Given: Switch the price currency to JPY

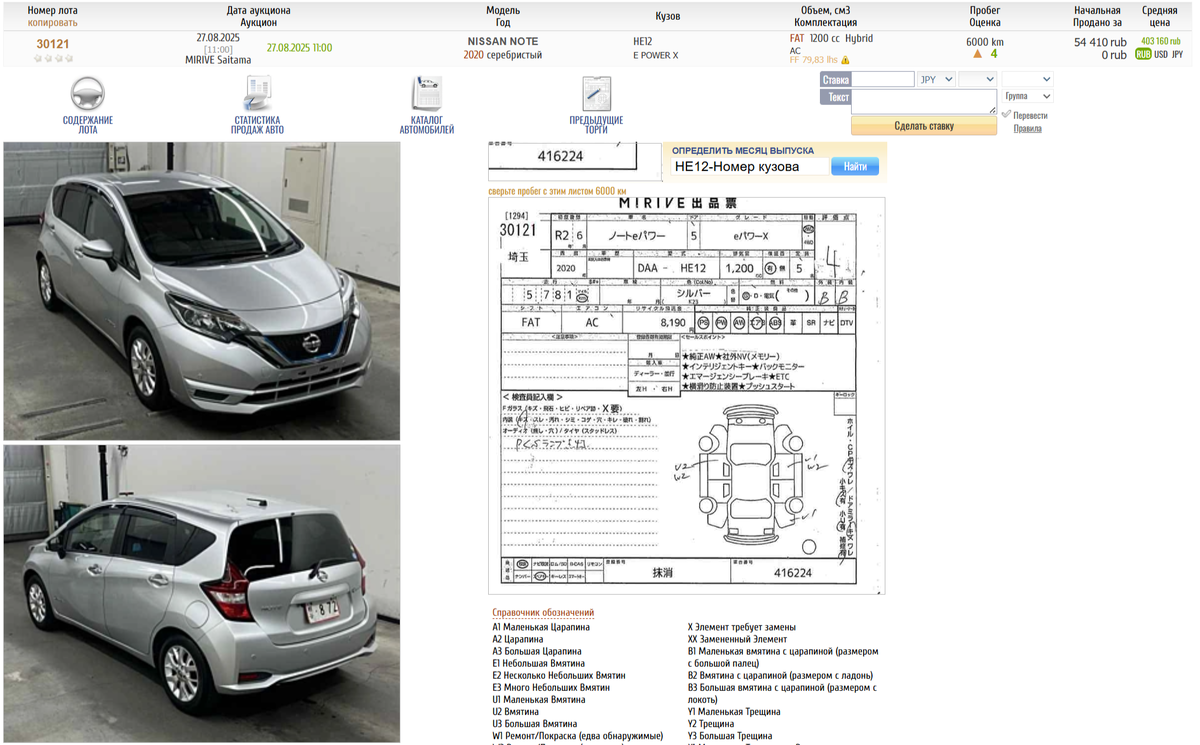Looking at the screenshot, I should [1178, 55].
